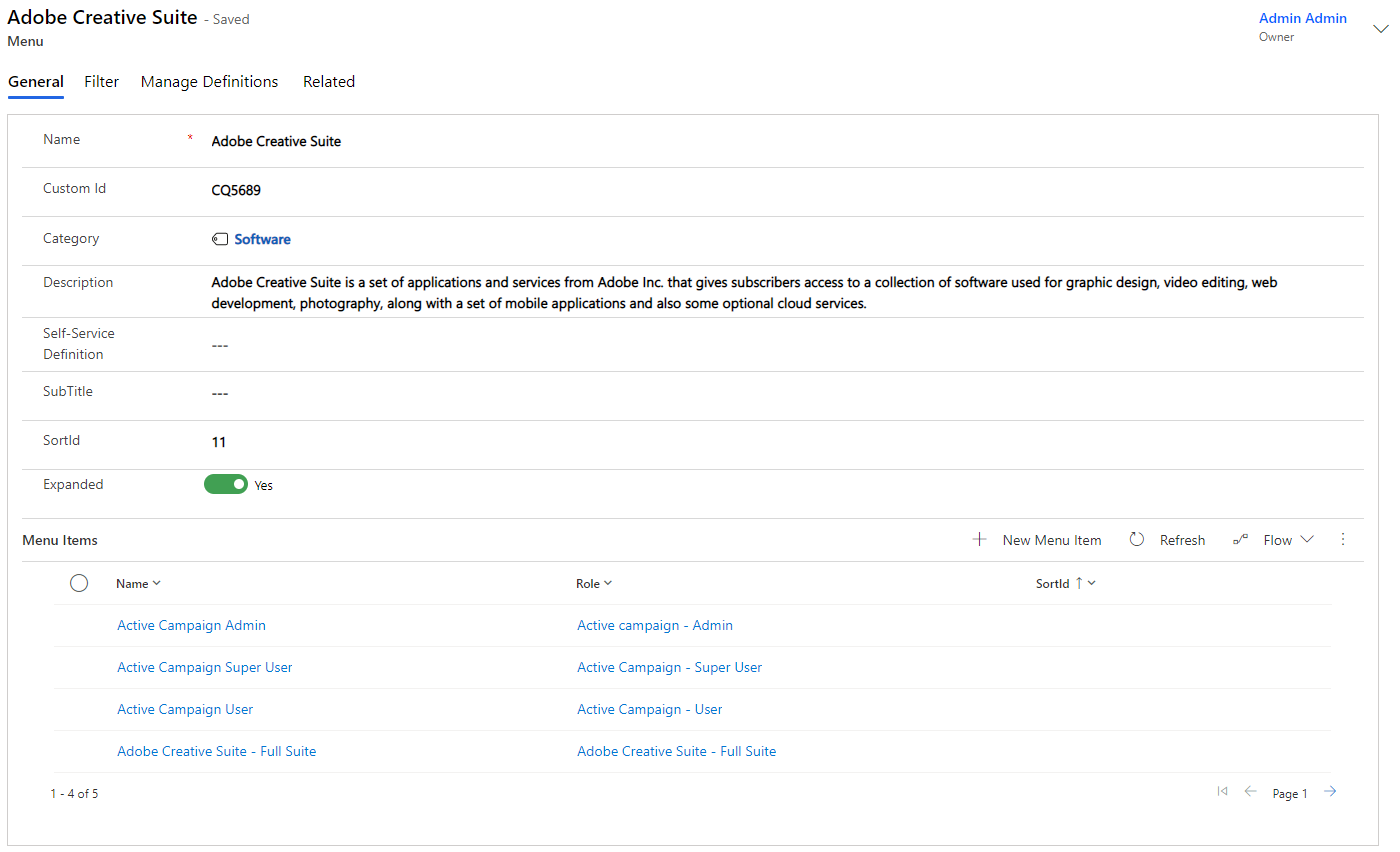The width and height of the screenshot is (1400, 852).
Task: Click the Custom Id field CQ5689
Action: 236,190
